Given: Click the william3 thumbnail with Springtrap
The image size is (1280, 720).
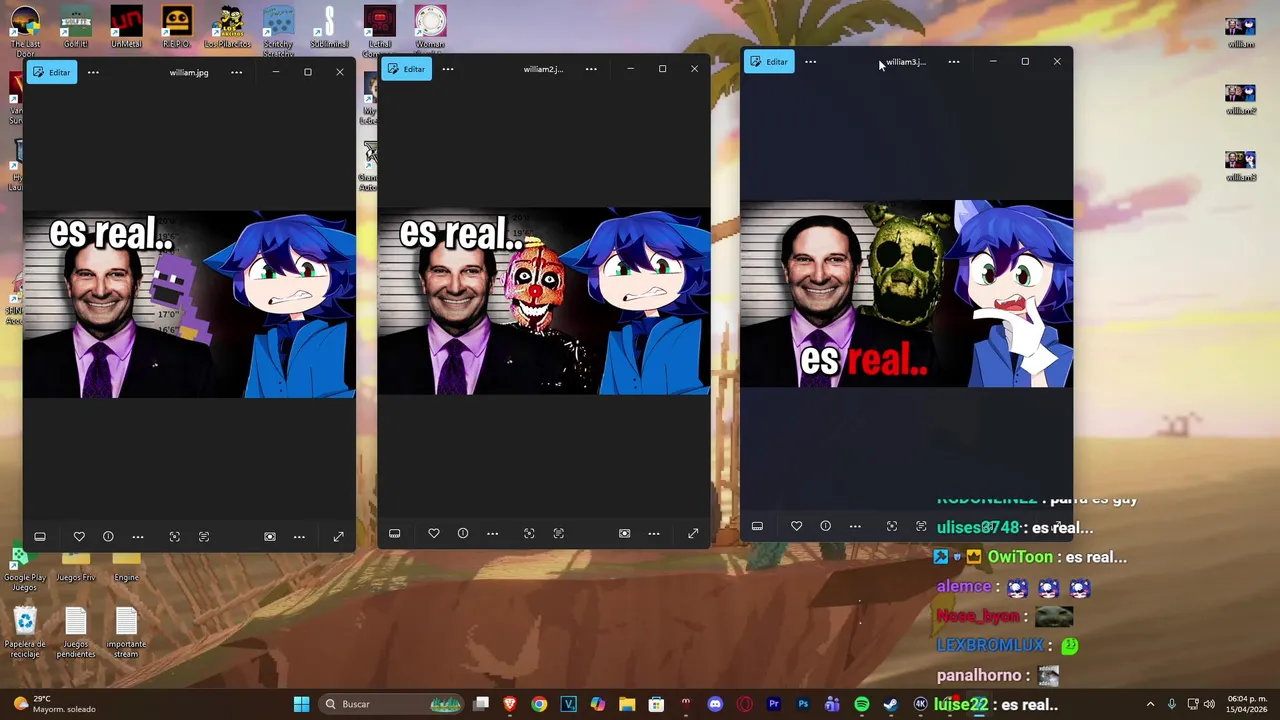Looking at the screenshot, I should [906, 294].
